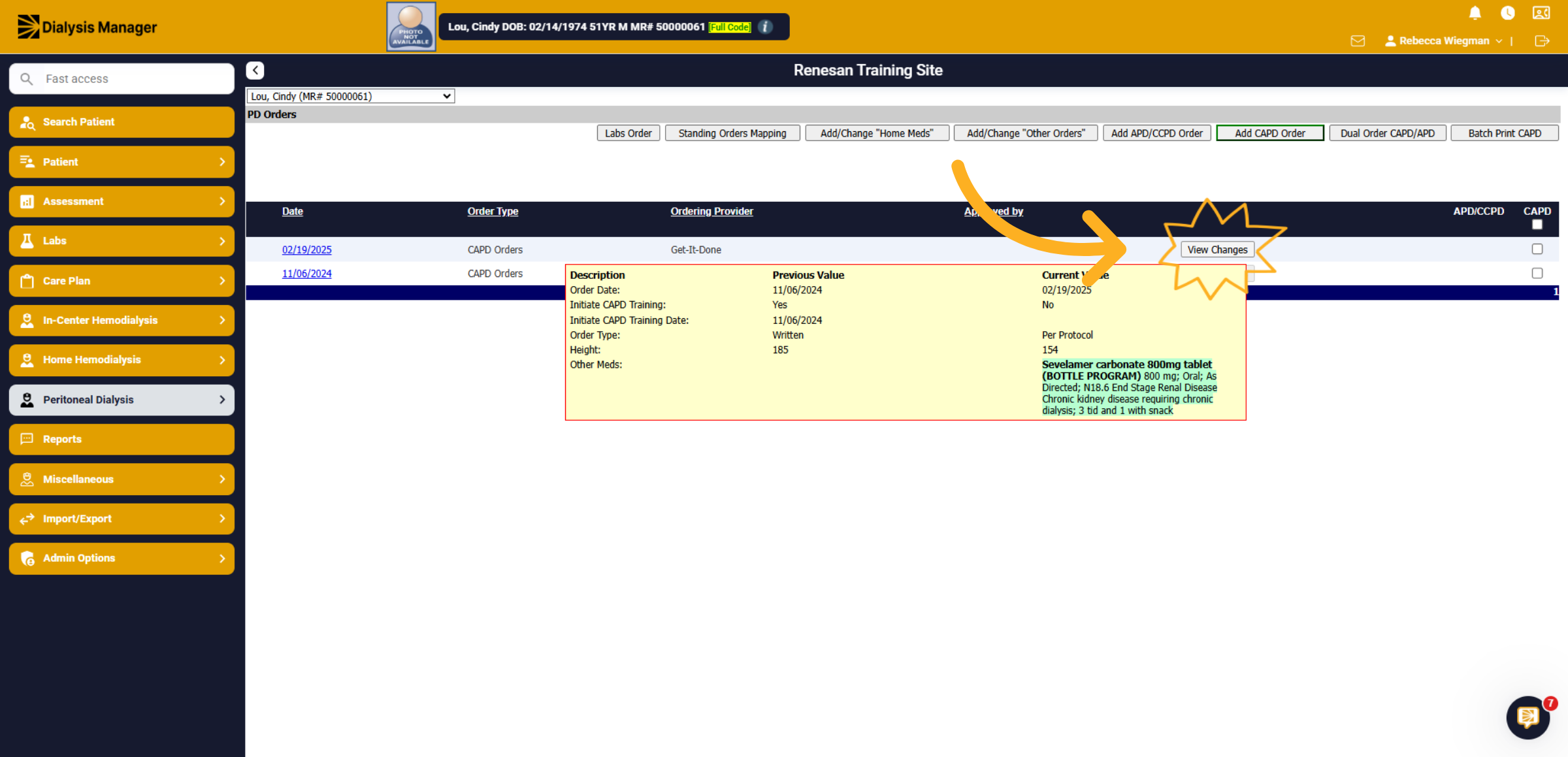This screenshot has width=1568, height=757.
Task: Click the Add CAPD Order button
Action: (1270, 133)
